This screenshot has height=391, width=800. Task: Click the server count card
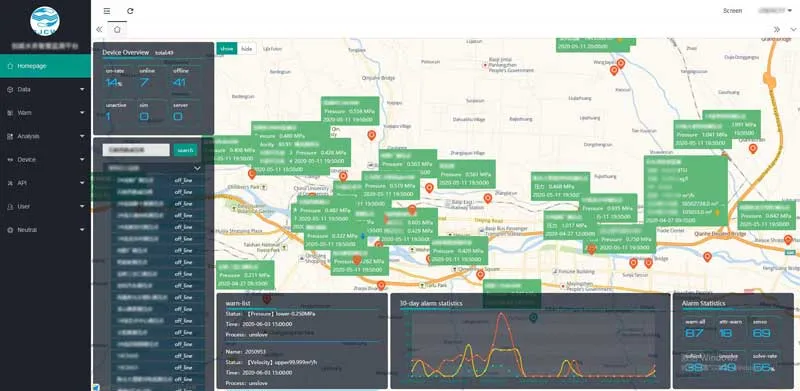185,113
